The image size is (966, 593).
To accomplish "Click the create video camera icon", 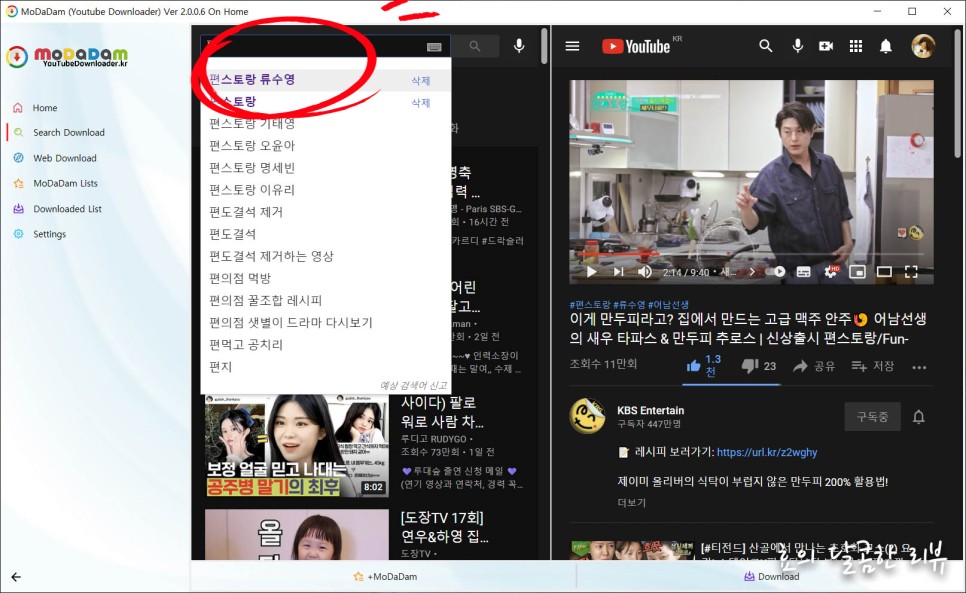I will (826, 45).
